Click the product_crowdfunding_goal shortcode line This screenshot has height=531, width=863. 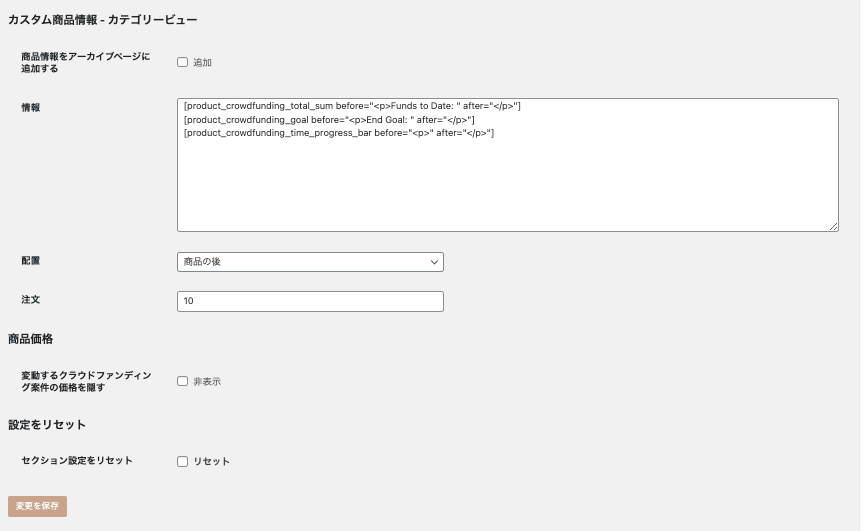point(329,120)
